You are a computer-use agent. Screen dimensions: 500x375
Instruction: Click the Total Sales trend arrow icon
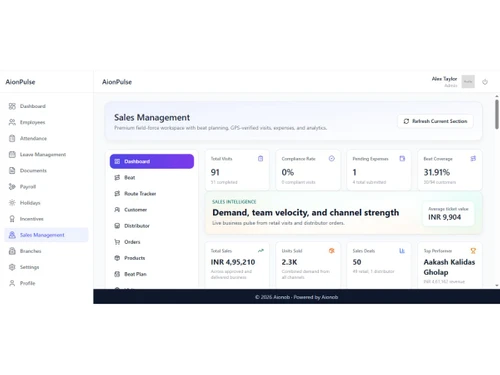pyautogui.click(x=261, y=251)
